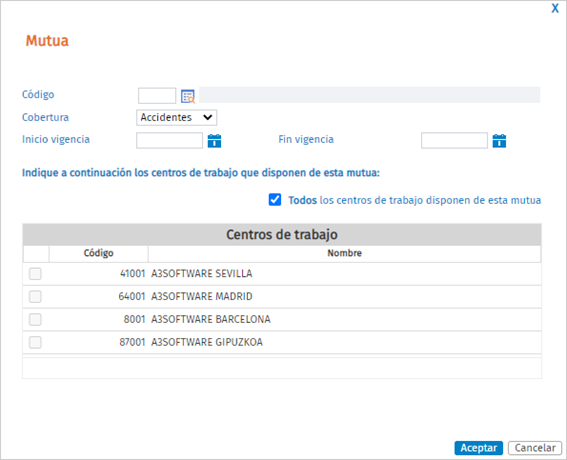This screenshot has height=460, width=567.
Task: Click the Cancelar button
Action: coord(535,448)
